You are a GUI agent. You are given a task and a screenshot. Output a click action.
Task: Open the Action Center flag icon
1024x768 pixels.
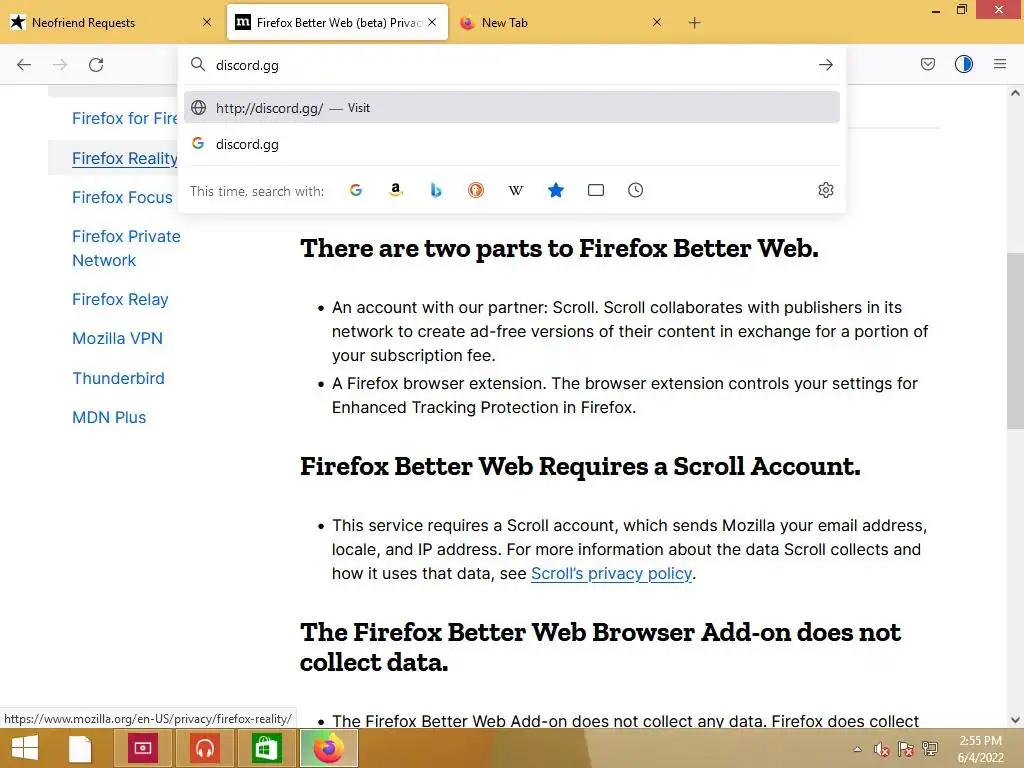tap(906, 749)
